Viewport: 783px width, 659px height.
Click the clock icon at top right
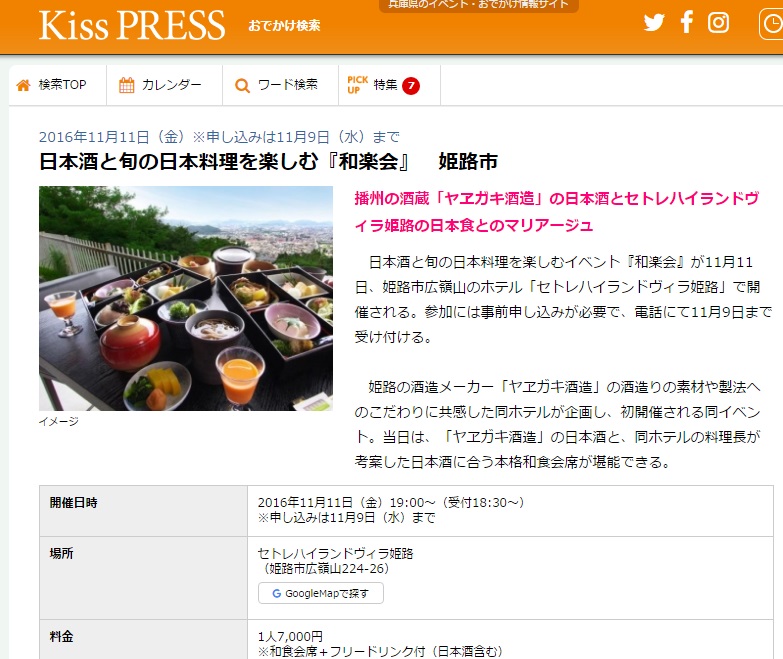pos(771,23)
